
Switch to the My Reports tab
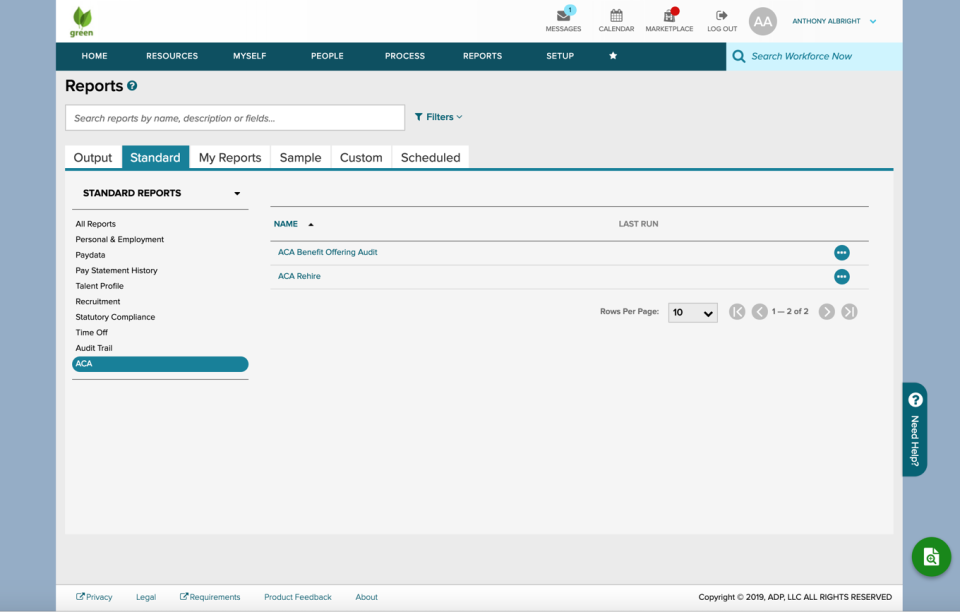(x=230, y=157)
